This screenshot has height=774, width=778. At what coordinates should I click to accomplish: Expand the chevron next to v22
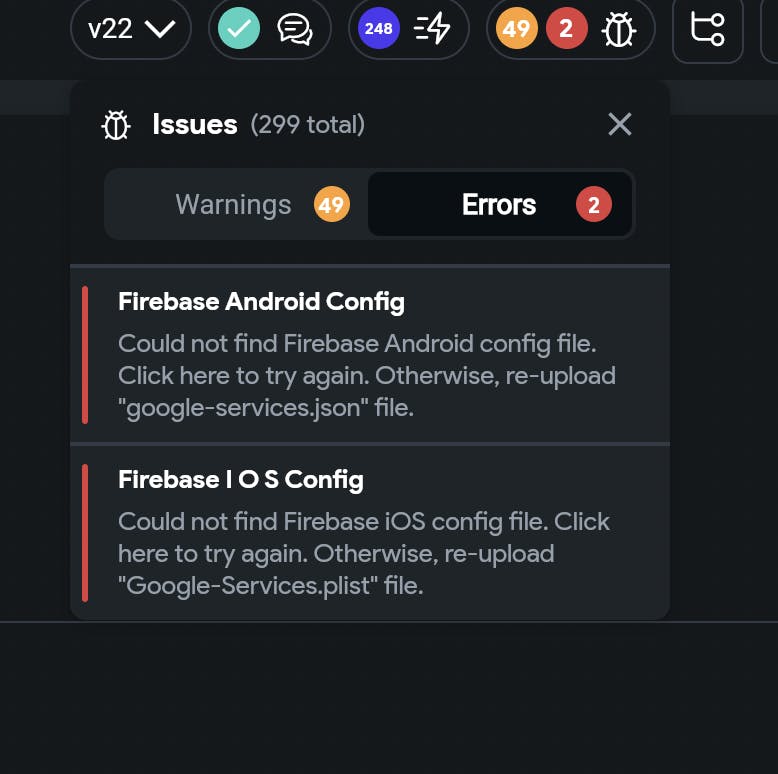tap(160, 29)
